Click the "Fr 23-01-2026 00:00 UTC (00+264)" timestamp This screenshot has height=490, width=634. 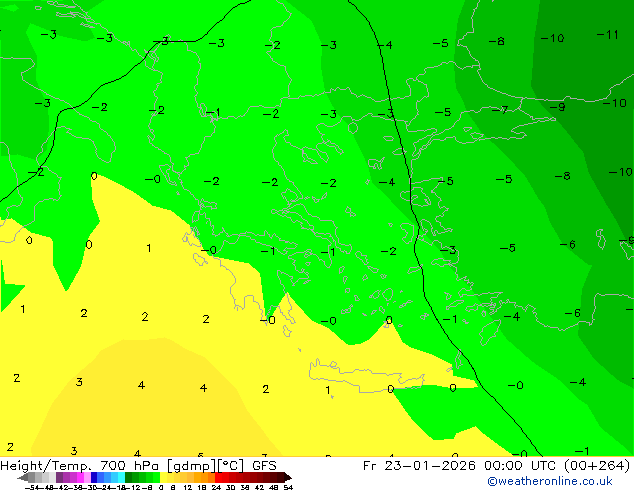(497, 465)
